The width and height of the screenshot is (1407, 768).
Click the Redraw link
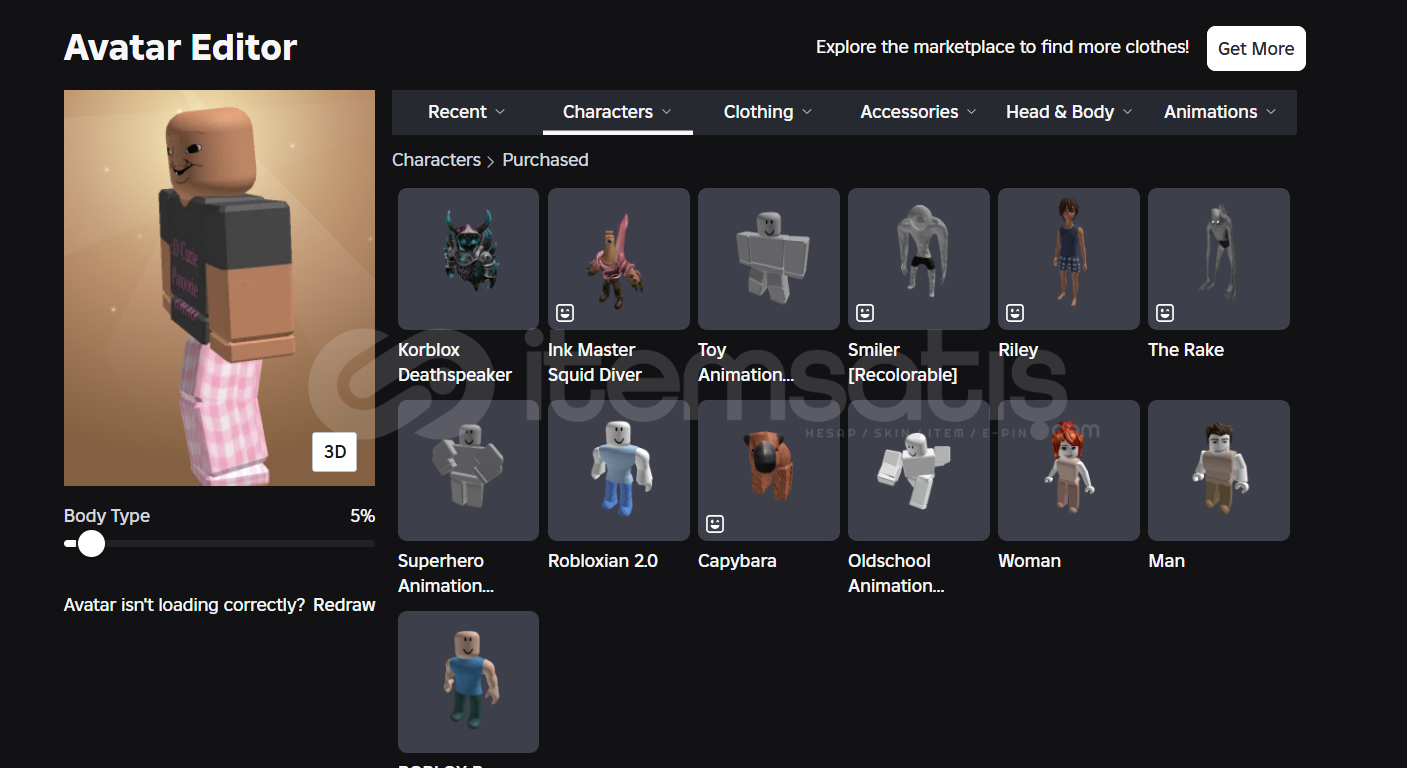click(344, 605)
